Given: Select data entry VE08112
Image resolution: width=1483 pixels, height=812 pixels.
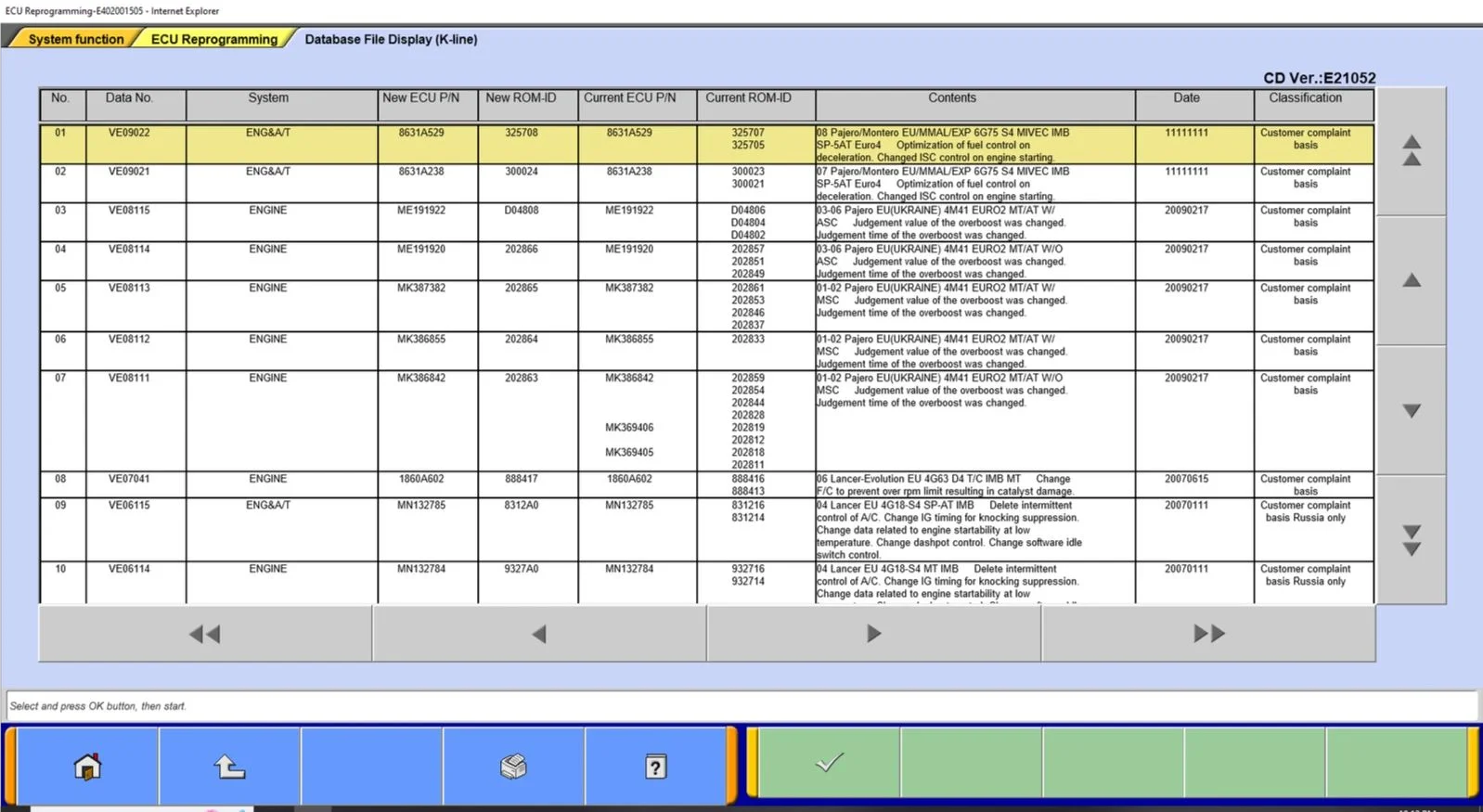Looking at the screenshot, I should (x=129, y=340).
